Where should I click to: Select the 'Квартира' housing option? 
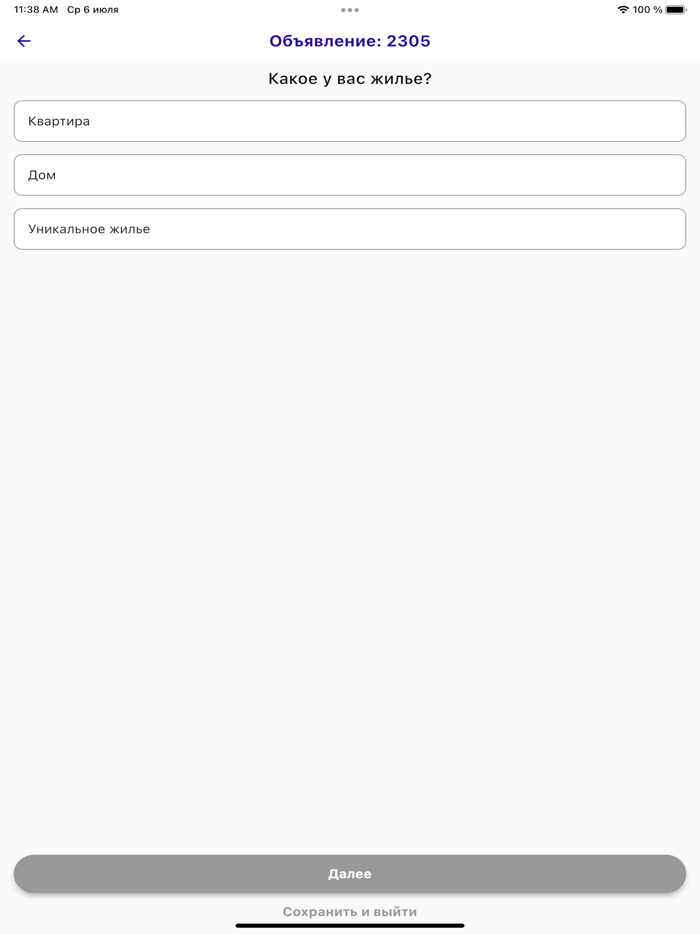coord(350,121)
